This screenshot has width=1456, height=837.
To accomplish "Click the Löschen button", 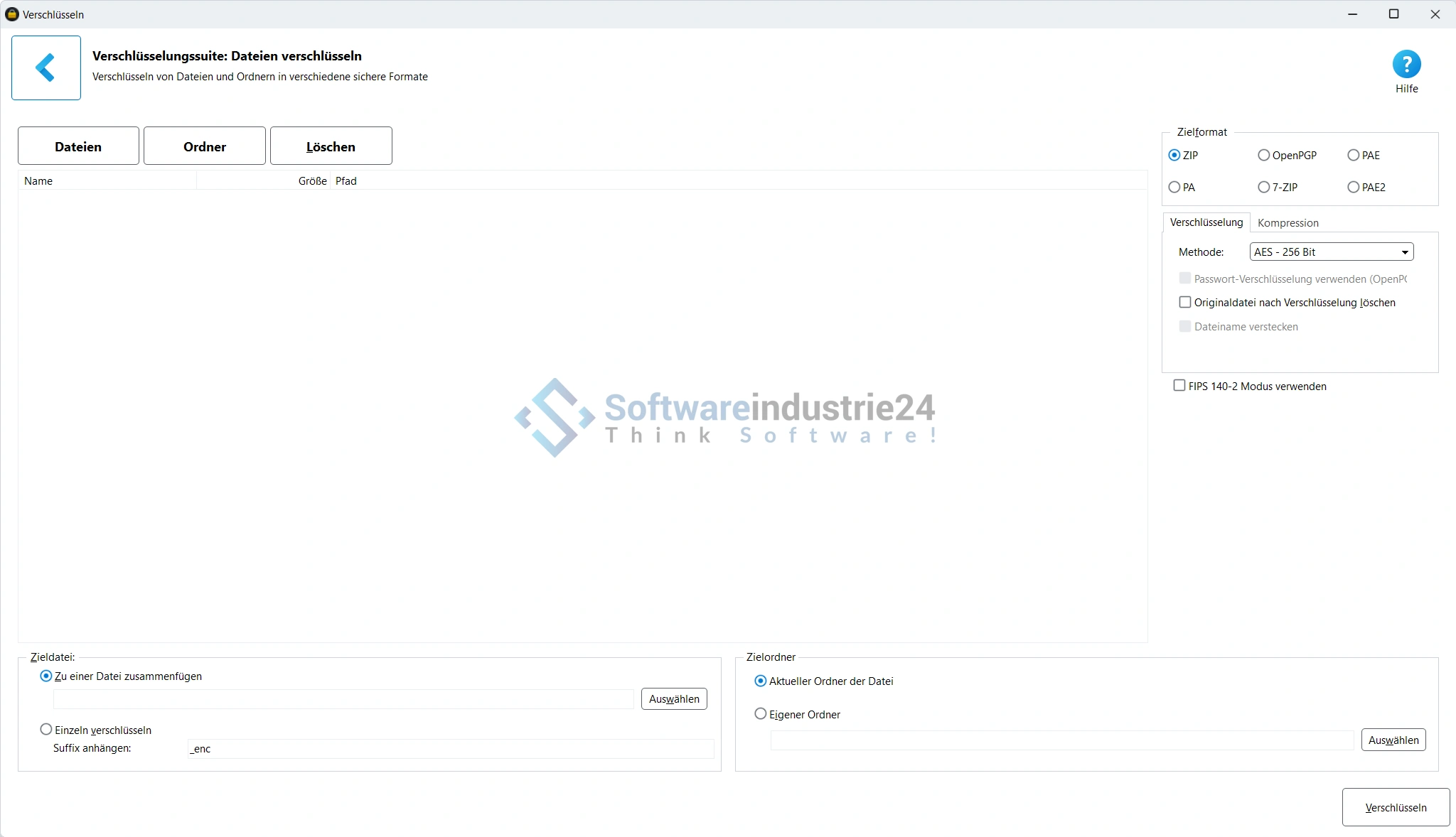I will click(331, 146).
